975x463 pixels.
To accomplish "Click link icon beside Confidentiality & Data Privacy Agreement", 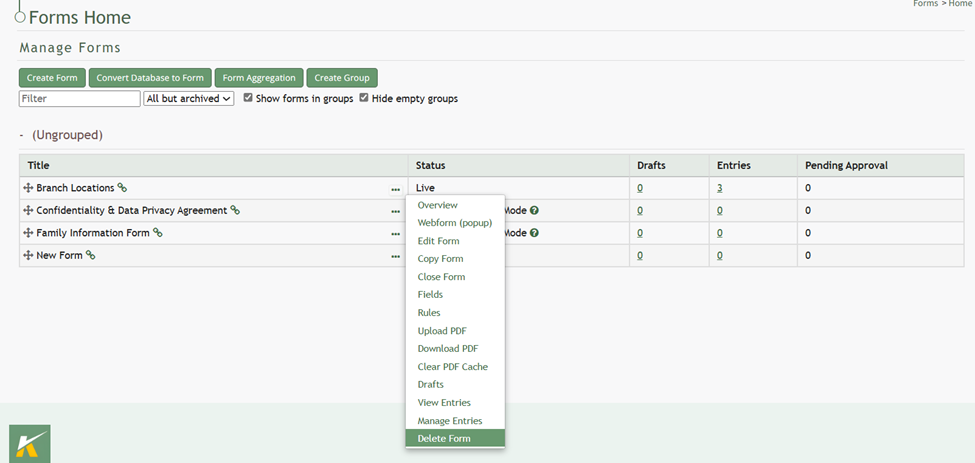I will click(236, 211).
